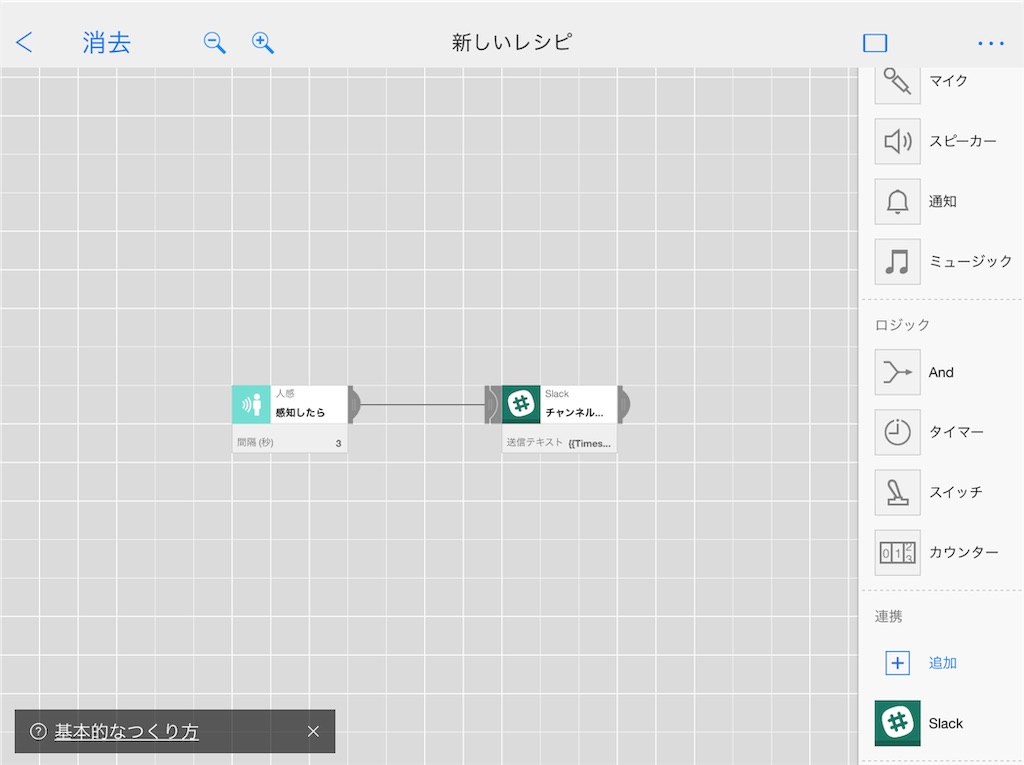Zoom in with the plus magnifier
Viewport: 1024px width, 765px height.
click(x=262, y=43)
